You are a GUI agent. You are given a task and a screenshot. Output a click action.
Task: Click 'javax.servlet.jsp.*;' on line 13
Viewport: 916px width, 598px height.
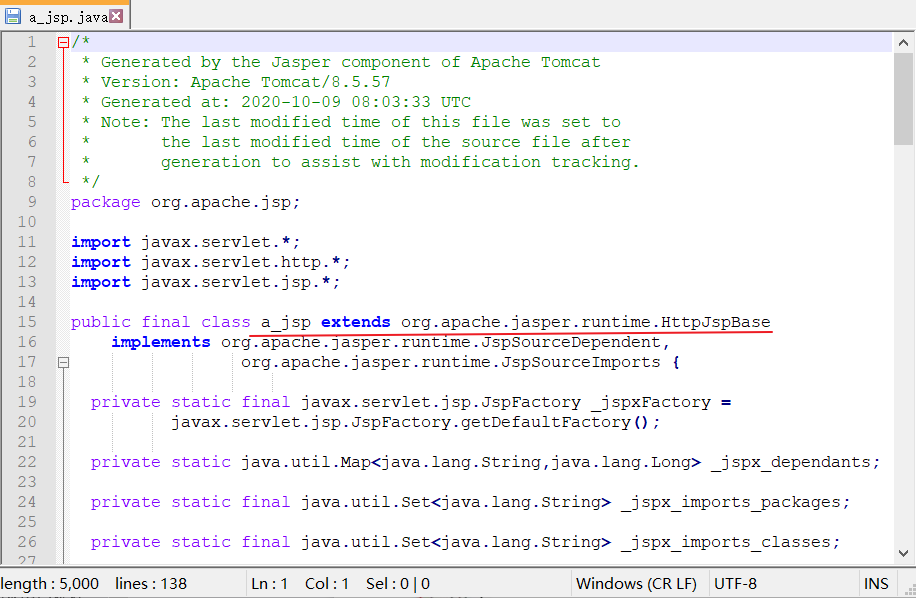(240, 283)
